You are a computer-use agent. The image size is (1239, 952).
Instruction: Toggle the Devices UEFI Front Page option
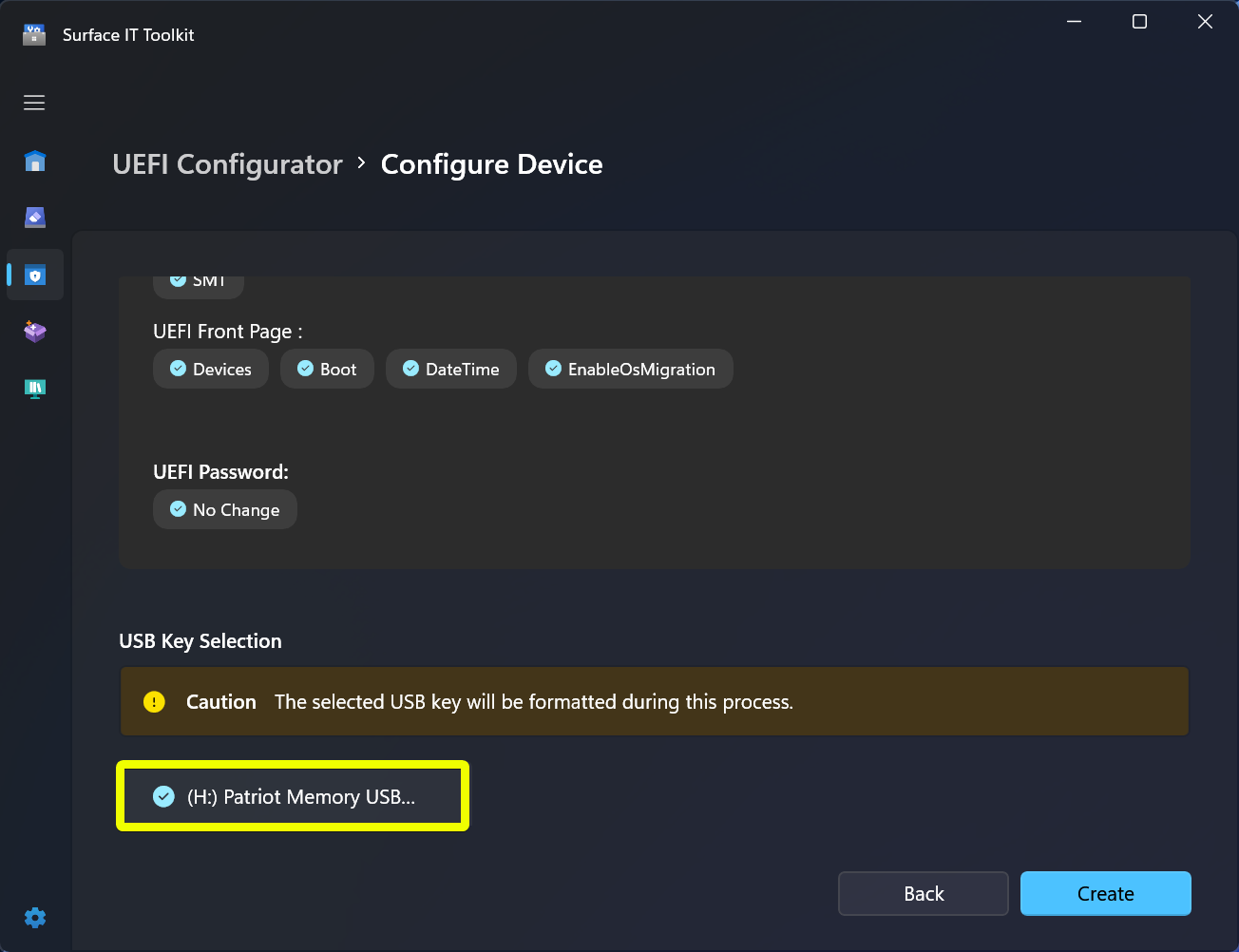(x=211, y=369)
